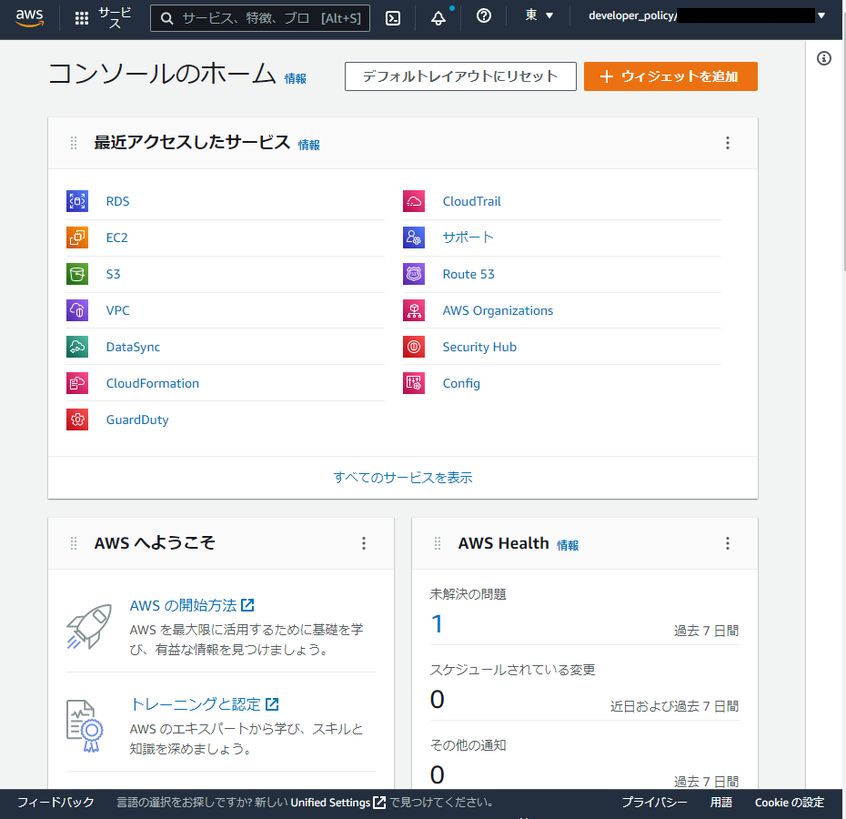Open the S3 link
The height and width of the screenshot is (819, 846).
click(x=113, y=274)
